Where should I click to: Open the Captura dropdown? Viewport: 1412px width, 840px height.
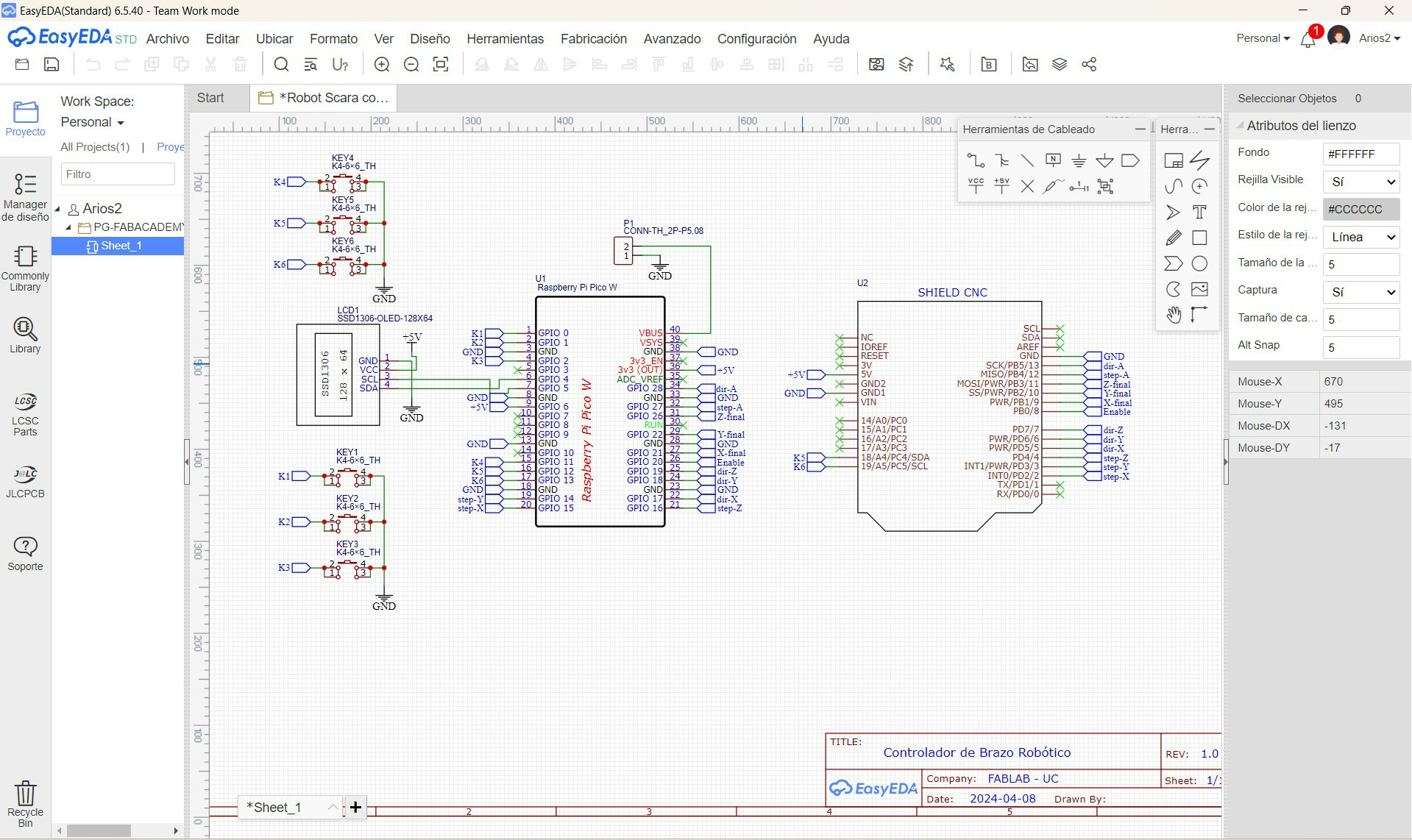pos(1361,292)
